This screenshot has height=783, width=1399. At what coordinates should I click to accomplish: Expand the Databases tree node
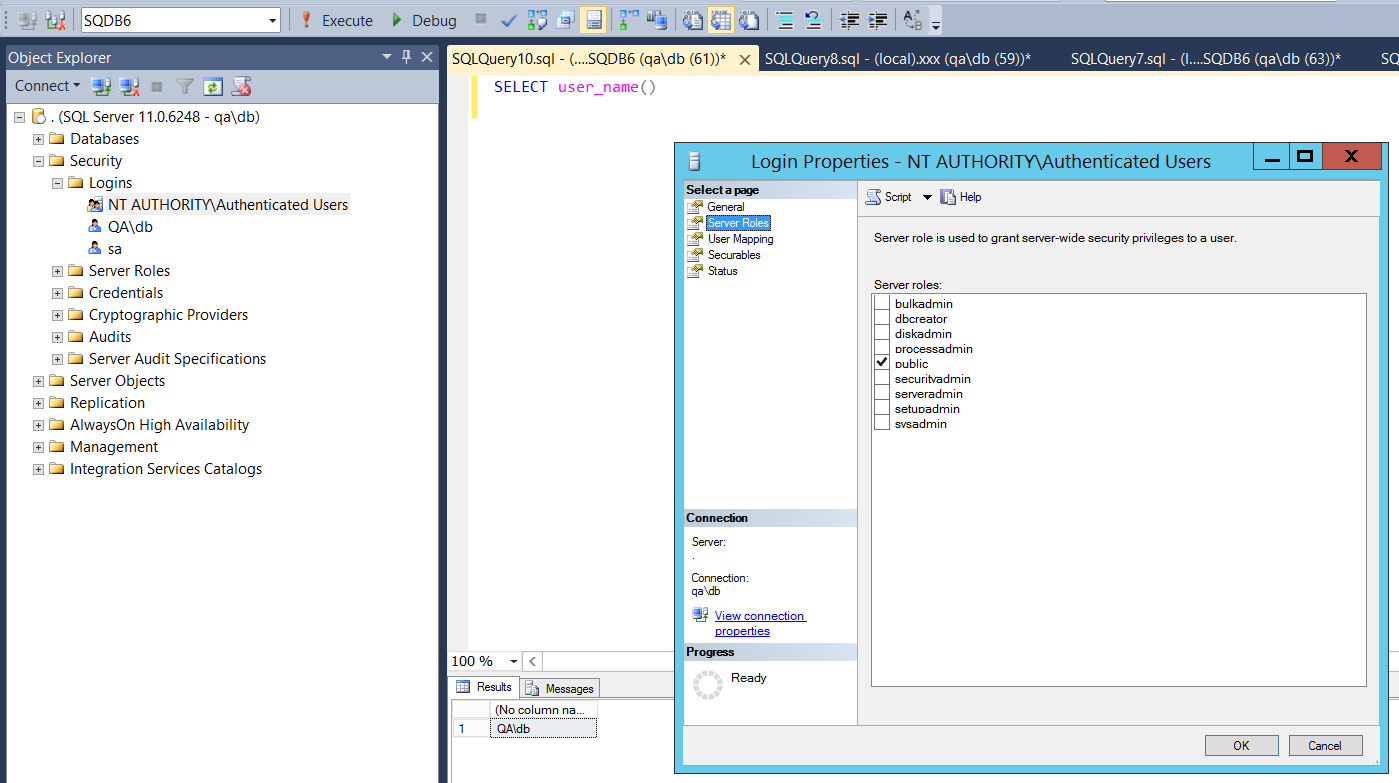(39, 139)
